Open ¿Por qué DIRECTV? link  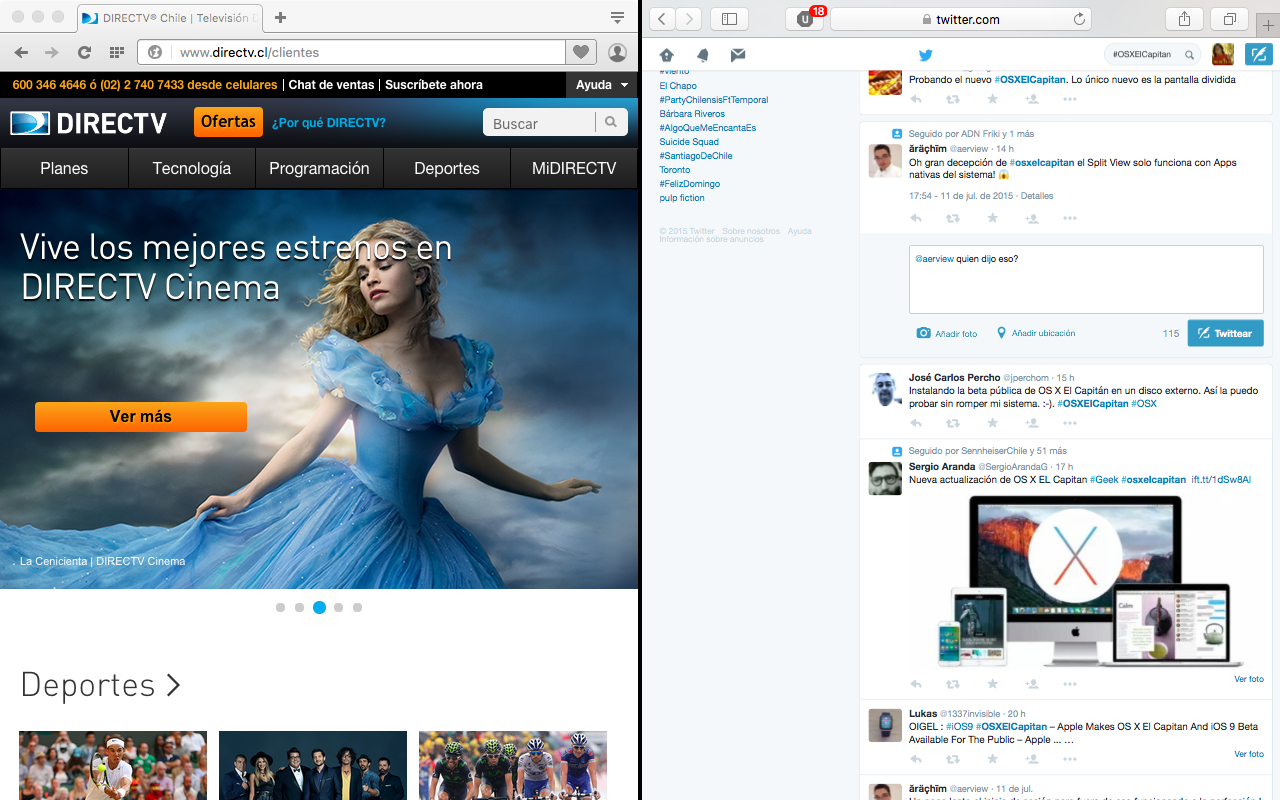329,123
